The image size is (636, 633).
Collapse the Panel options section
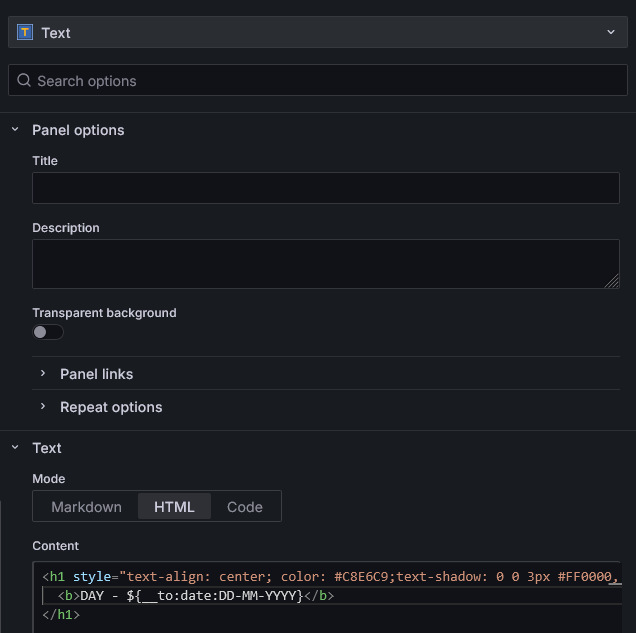(15, 130)
